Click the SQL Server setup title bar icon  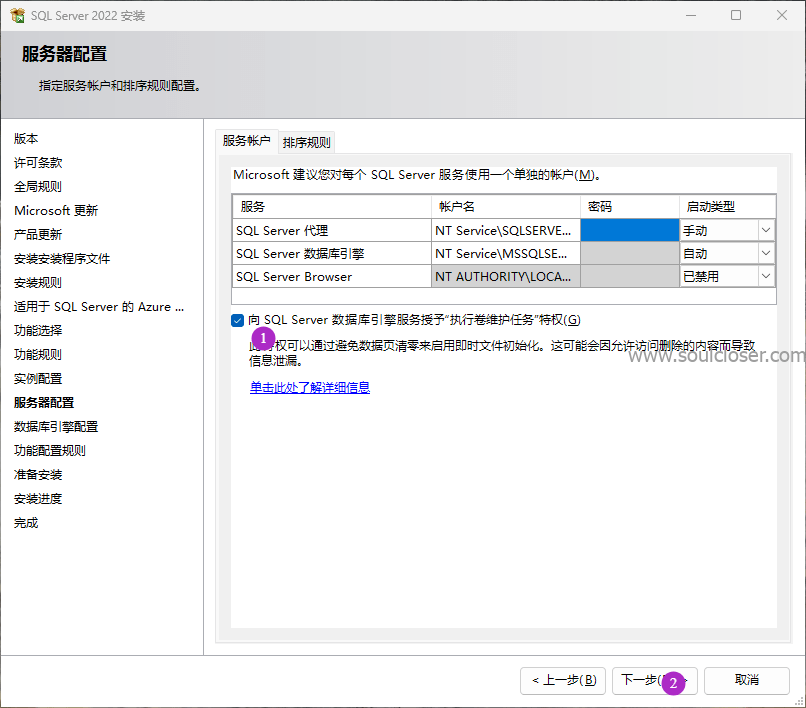click(17, 15)
